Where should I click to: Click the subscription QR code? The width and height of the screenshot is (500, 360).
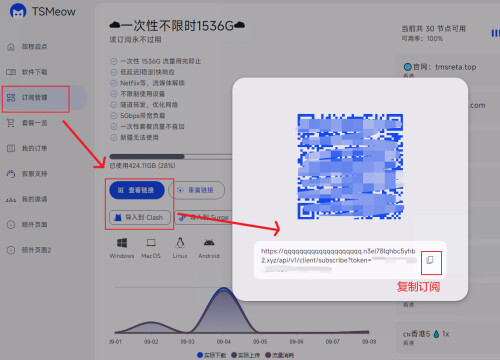point(350,167)
